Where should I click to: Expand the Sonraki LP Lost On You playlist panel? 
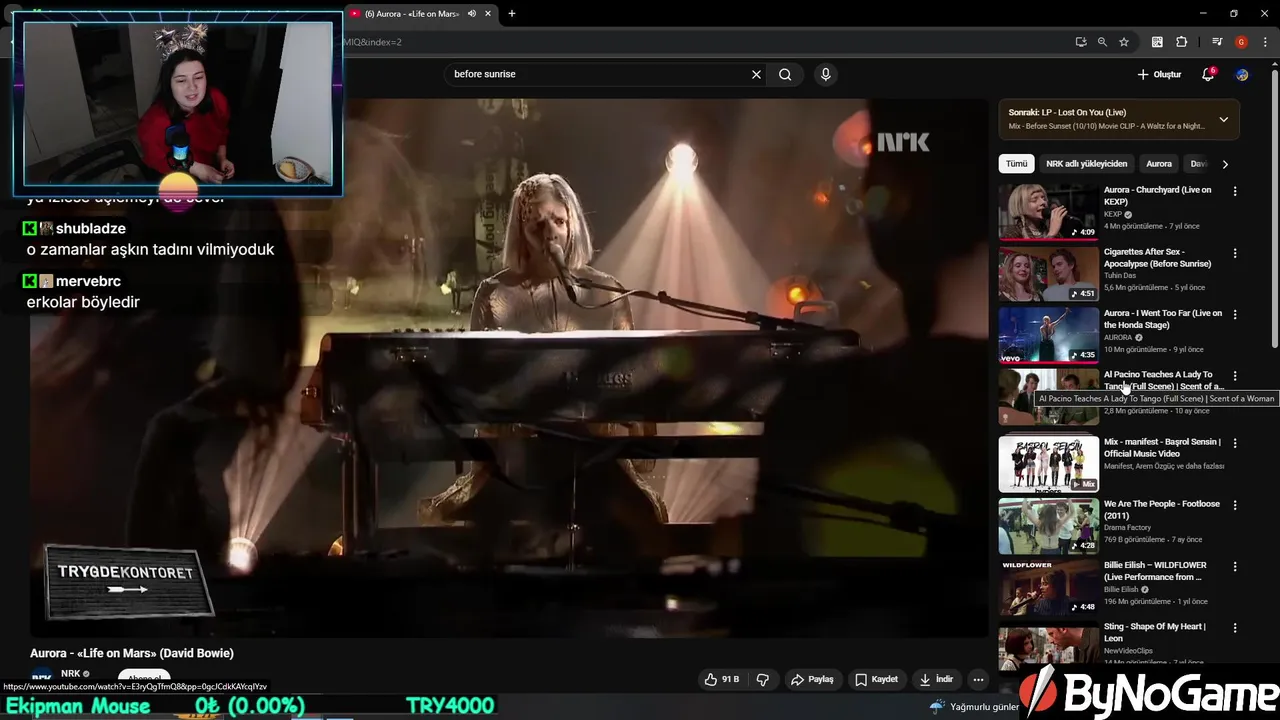click(x=1223, y=119)
